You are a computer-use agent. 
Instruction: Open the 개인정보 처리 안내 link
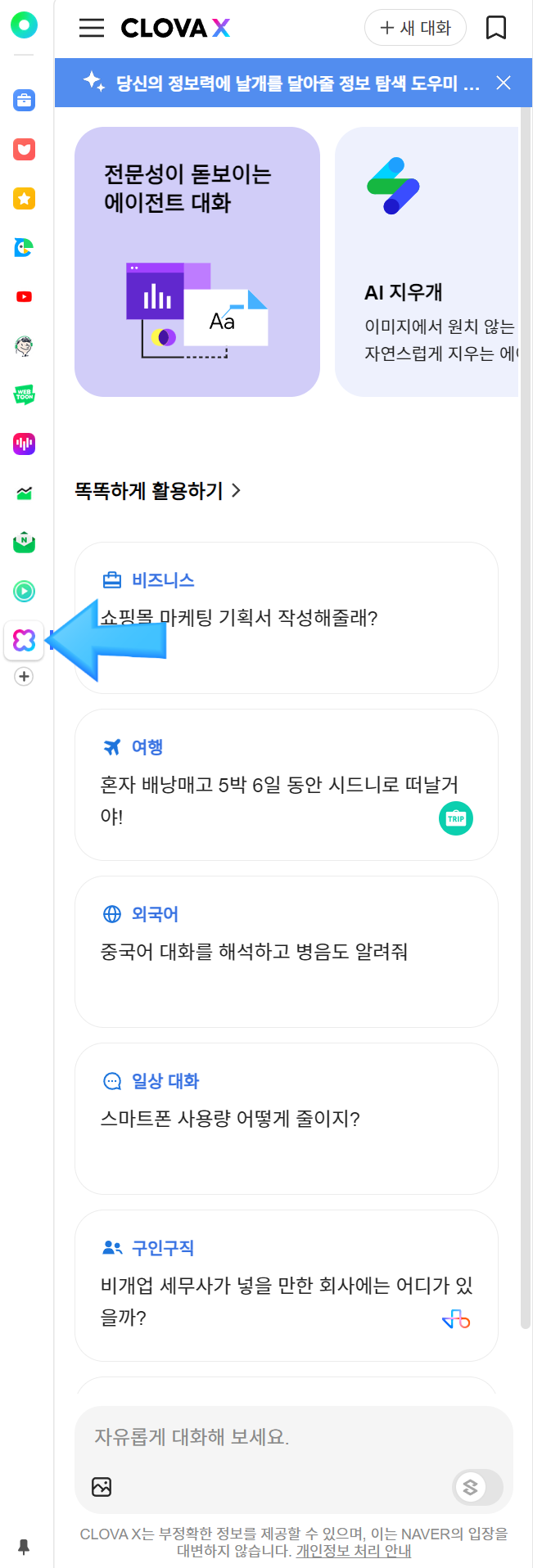tap(353, 1551)
